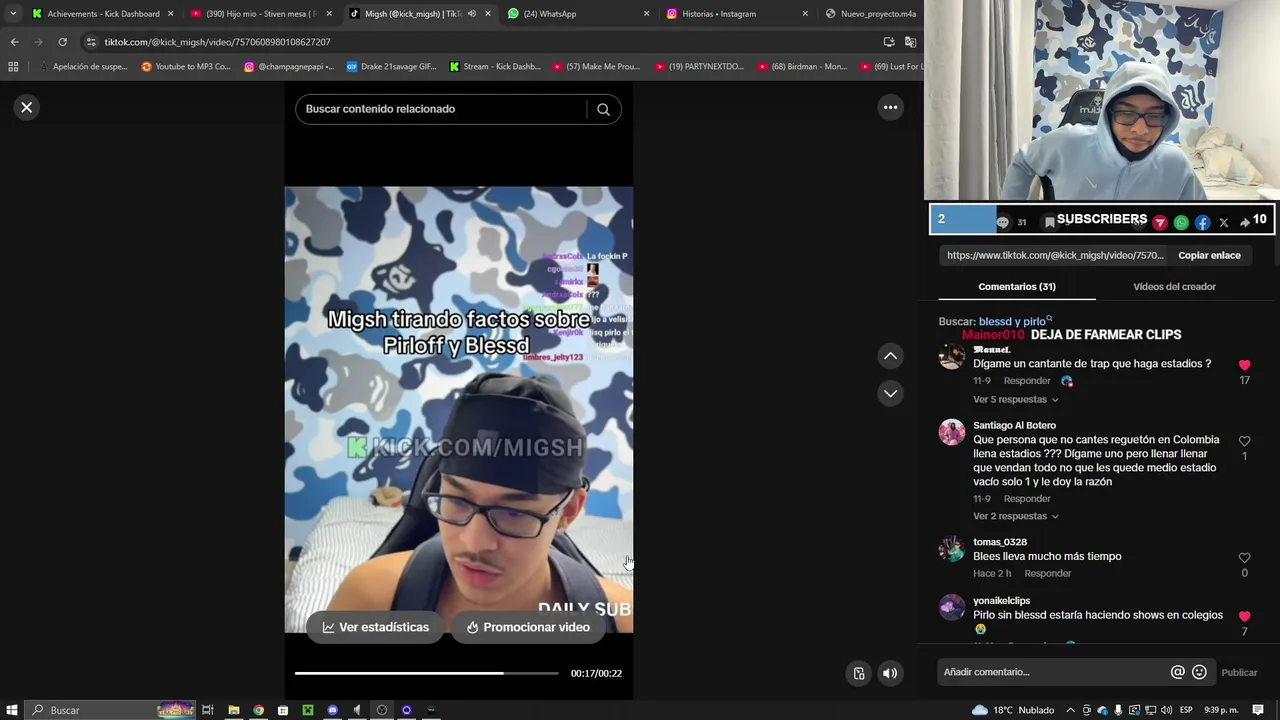1280x720 pixels.
Task: Close the TikTok video viewer
Action: click(x=27, y=107)
